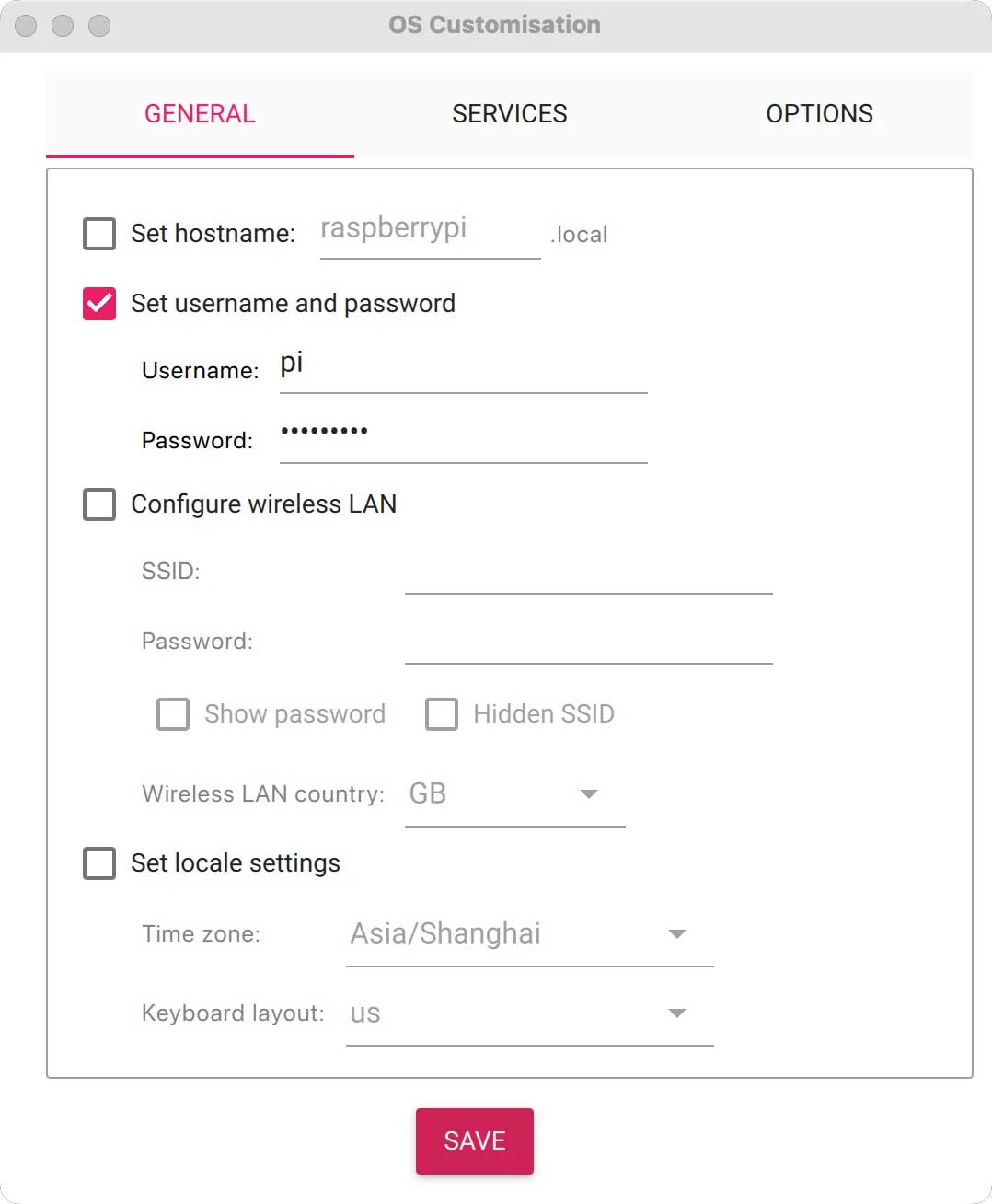Screen dimensions: 992x1204
Task: Minimize the OS Customisation window
Action: [x=63, y=26]
